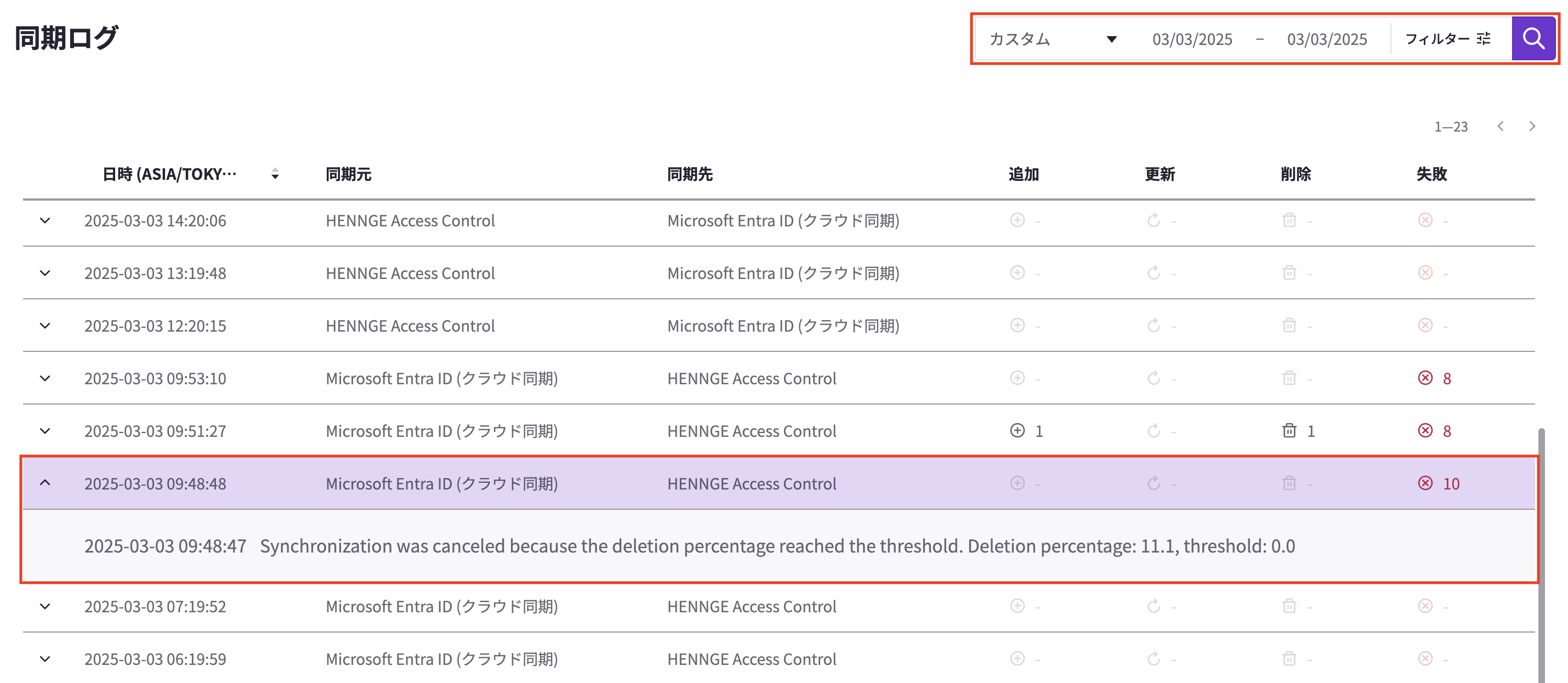Image resolution: width=1568 pixels, height=683 pixels.
Task: Go to next page of results
Action: click(1532, 126)
